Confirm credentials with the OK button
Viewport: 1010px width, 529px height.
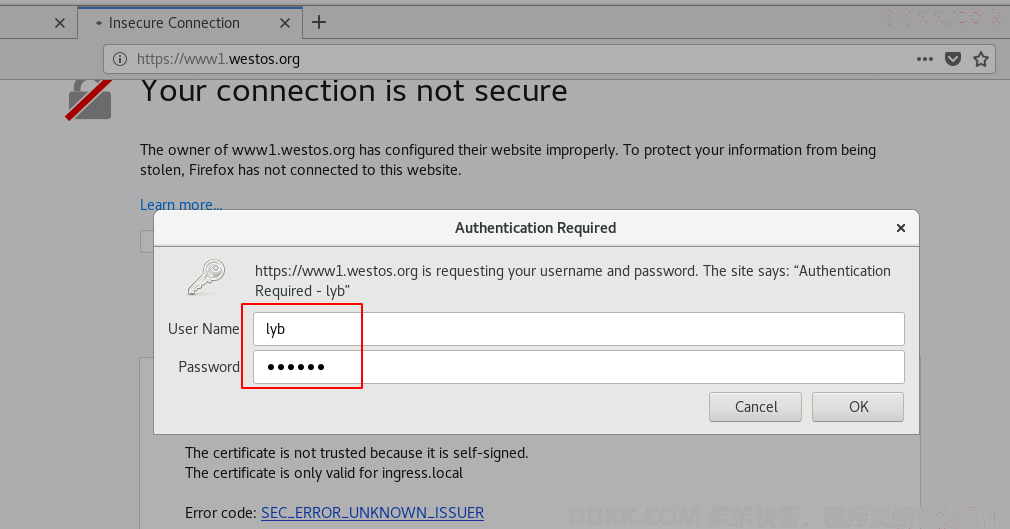click(x=858, y=407)
